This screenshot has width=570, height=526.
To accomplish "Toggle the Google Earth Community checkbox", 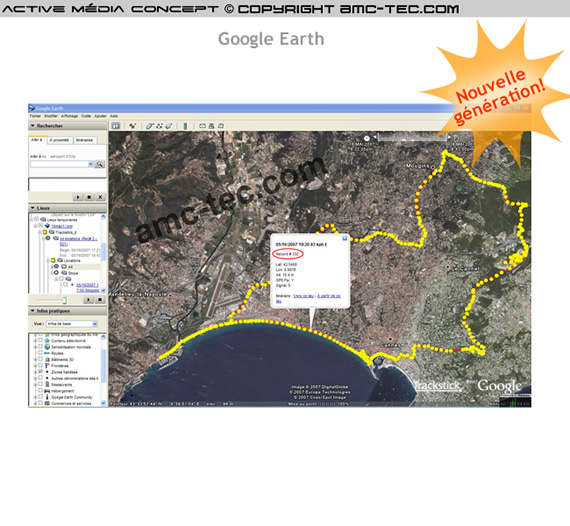I will (40, 397).
